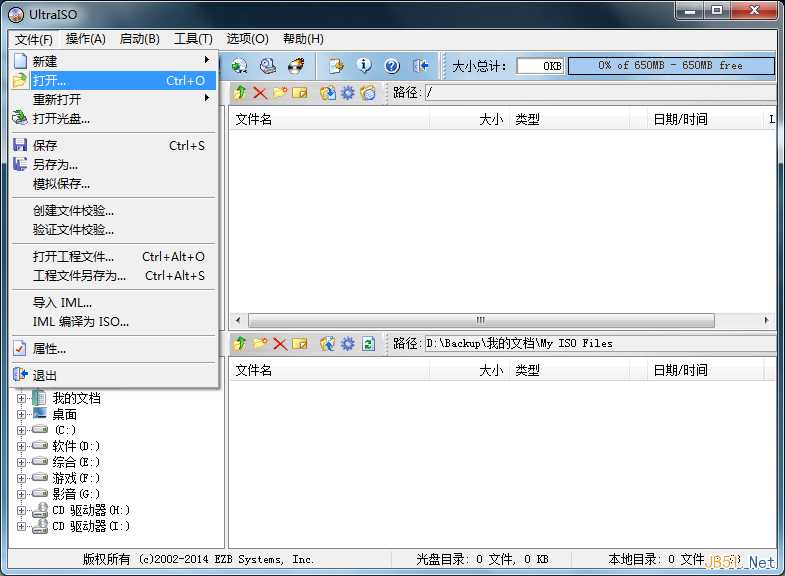Click the rename icon in ISO pane toolbar
Screen dimensions: 785x576
pos(299,93)
